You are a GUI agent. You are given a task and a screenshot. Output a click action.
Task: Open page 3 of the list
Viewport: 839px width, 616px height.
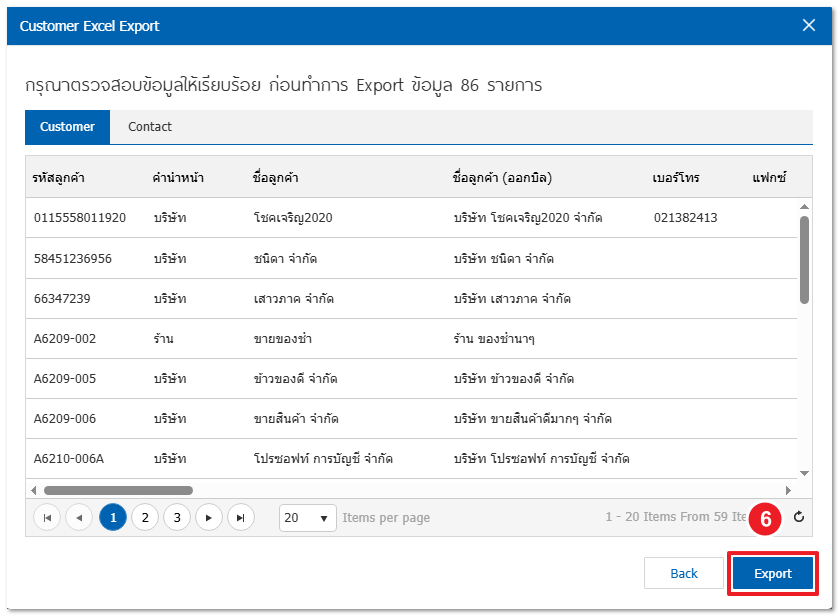177,517
